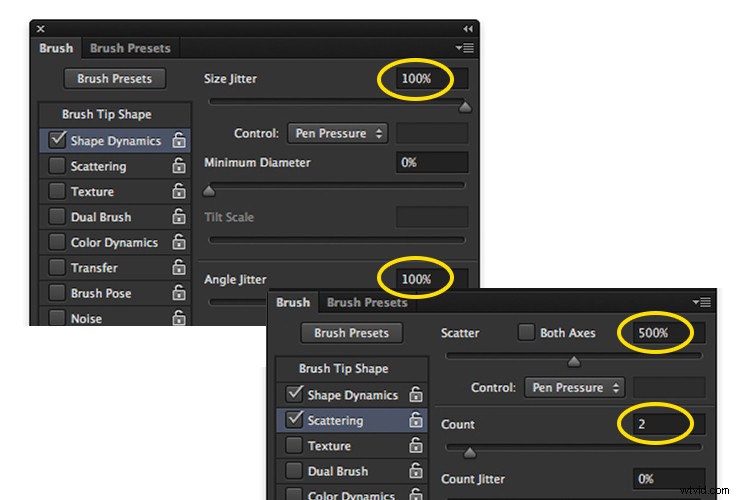Enable the Brush Pose checkbox in upper panel
Screen dimensions: 750x500
pos(57,292)
